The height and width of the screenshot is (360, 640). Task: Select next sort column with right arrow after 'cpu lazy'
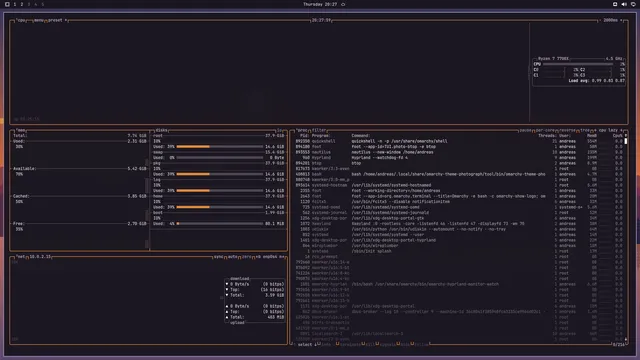[x=622, y=130]
